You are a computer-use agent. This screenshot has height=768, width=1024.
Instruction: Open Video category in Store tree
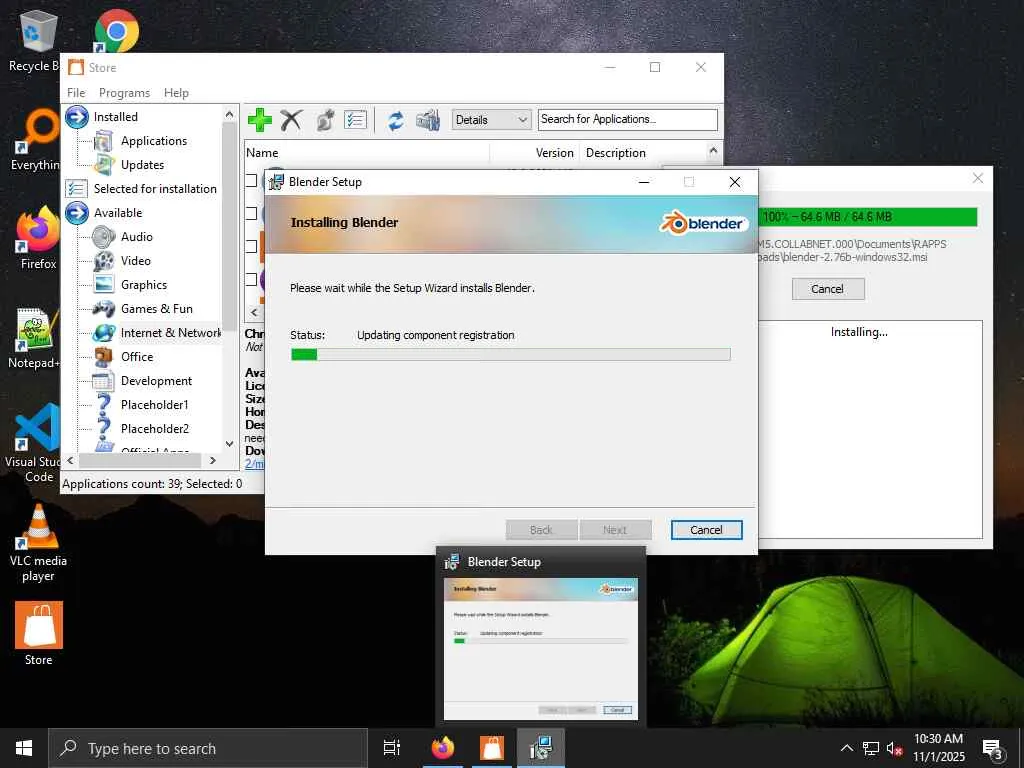tap(135, 261)
